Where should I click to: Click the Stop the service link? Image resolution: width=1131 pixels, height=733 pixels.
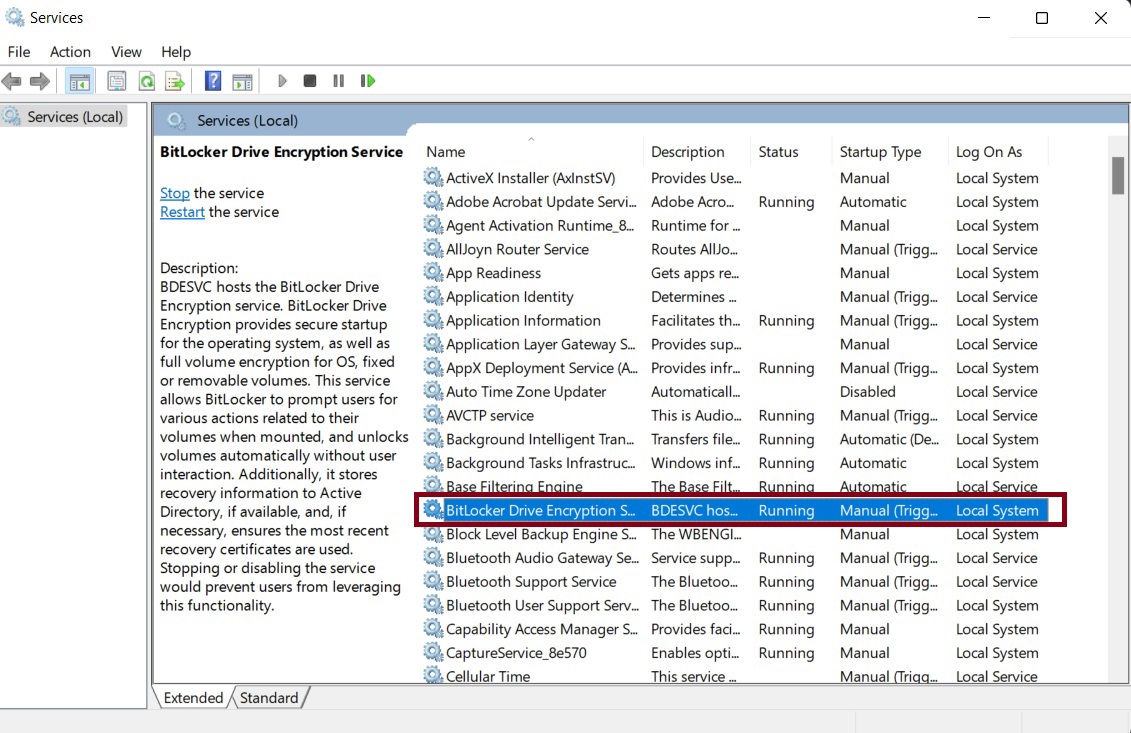click(x=175, y=193)
